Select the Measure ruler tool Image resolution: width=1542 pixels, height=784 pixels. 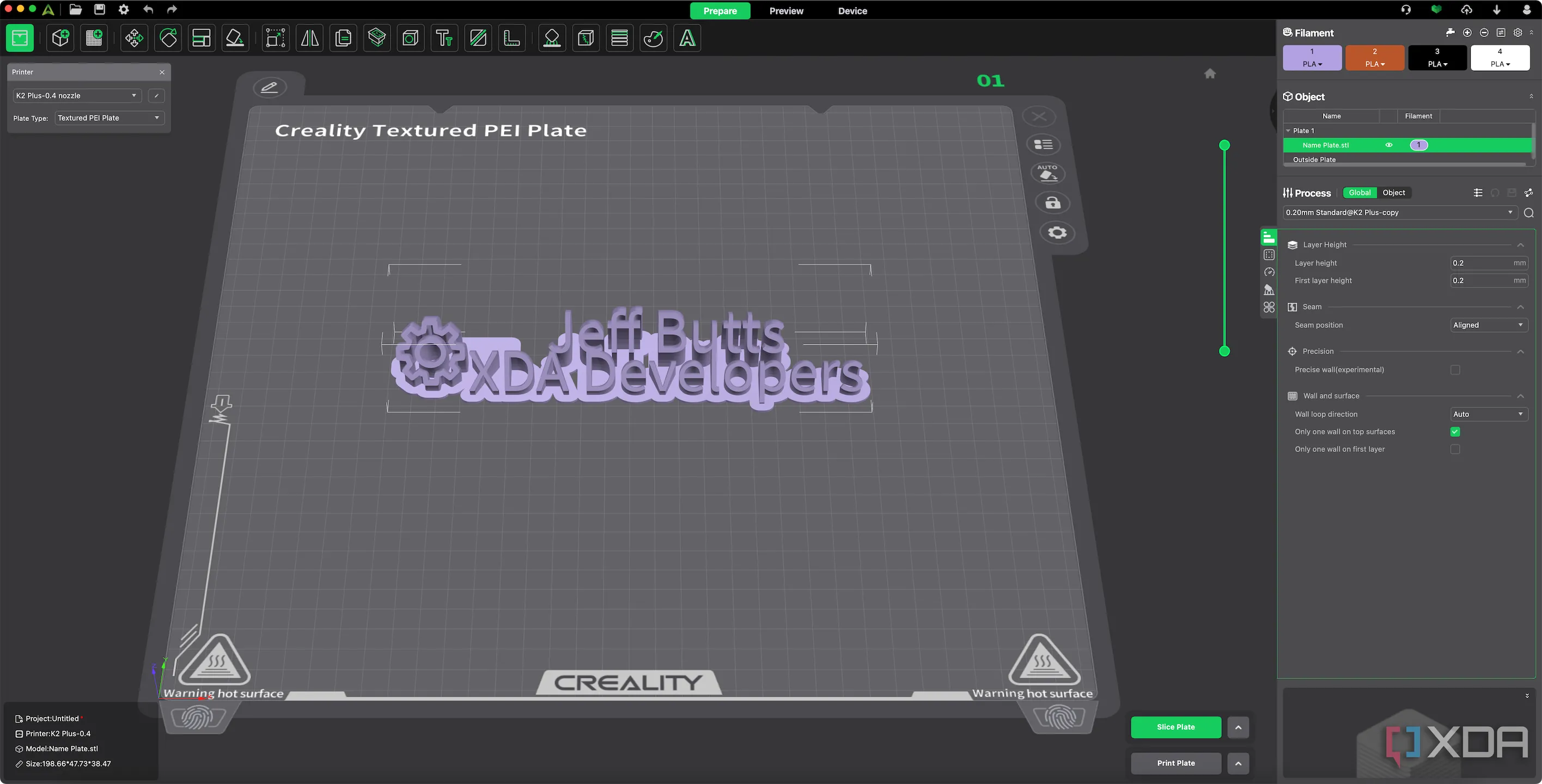512,38
